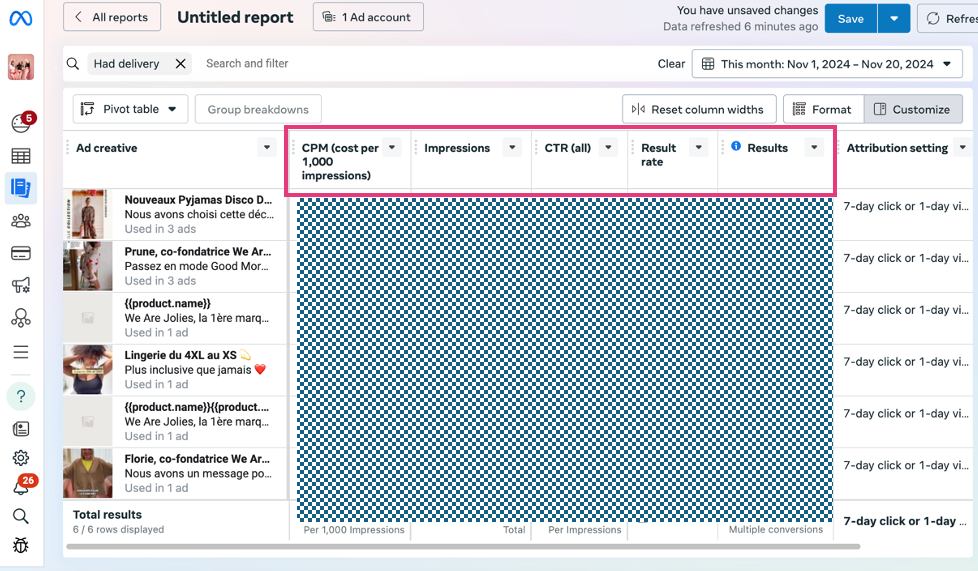Open the audiences people icon
The image size is (978, 571).
click(x=21, y=221)
